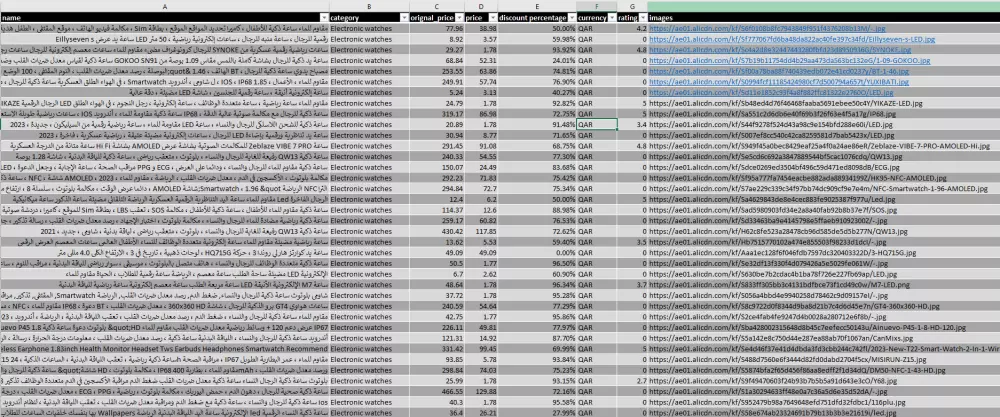Click the URL cell ending in ECG.jpg
Screen dimensions: 1000x417
click(823, 166)
